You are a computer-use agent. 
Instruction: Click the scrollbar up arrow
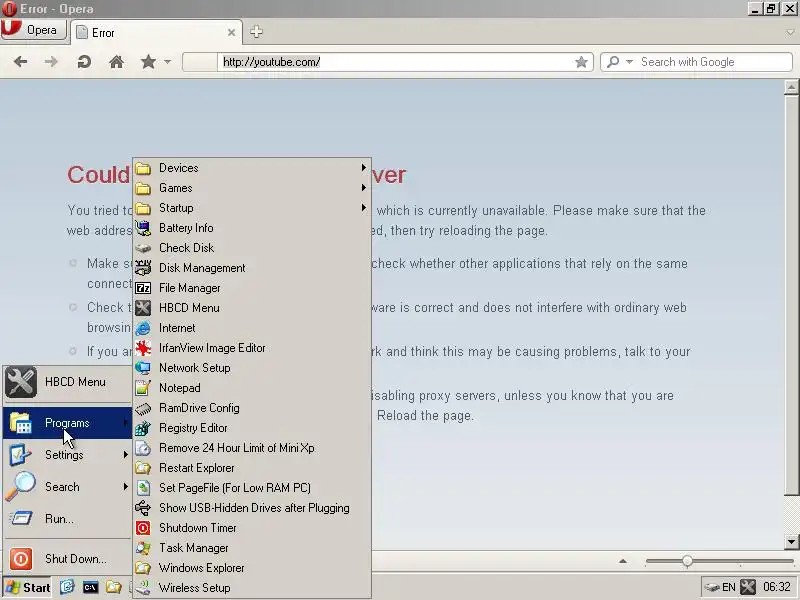791,87
